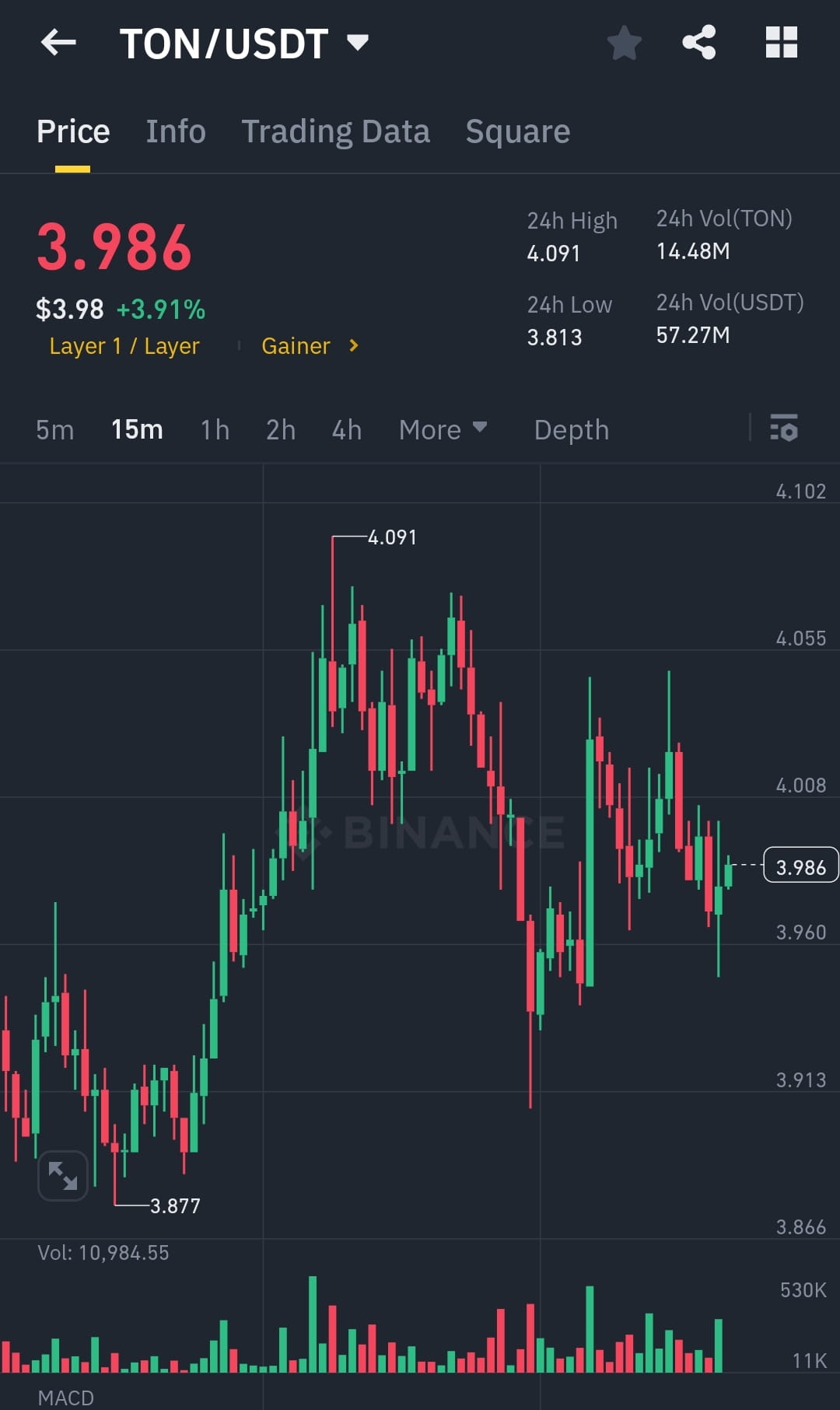Tap the back arrow to exit chart

[58, 43]
